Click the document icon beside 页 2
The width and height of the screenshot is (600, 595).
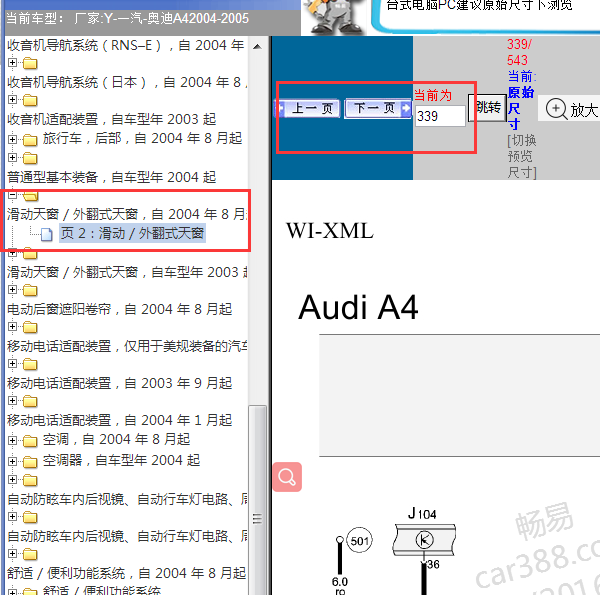pyautogui.click(x=47, y=234)
